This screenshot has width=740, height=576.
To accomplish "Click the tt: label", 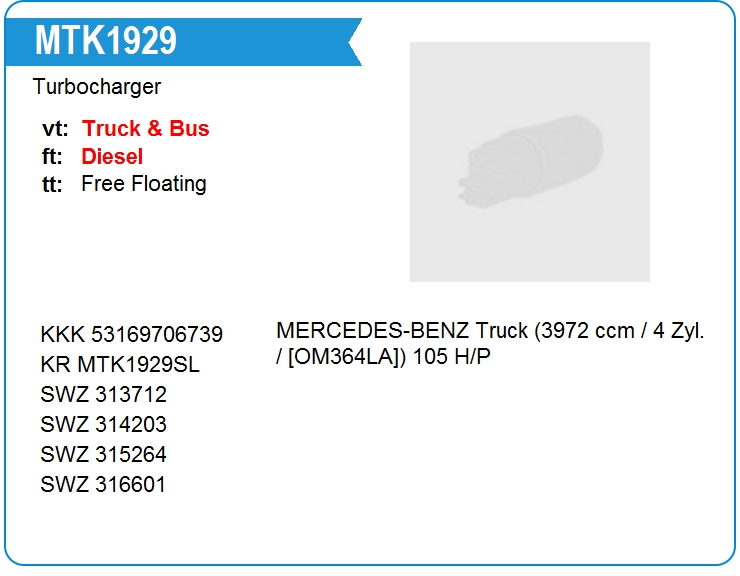I will pos(52,184).
